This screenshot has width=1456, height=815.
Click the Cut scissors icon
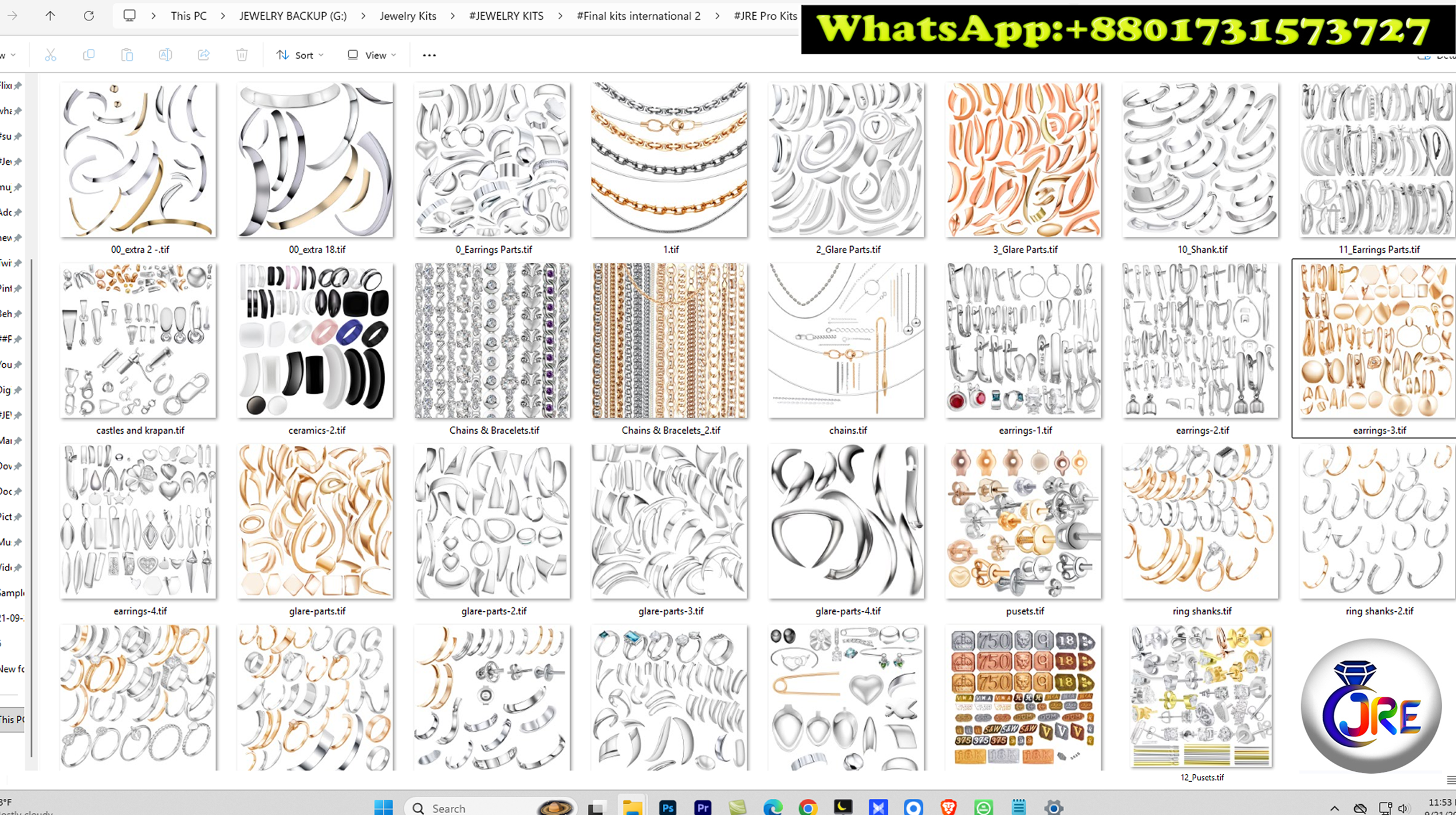(51, 55)
